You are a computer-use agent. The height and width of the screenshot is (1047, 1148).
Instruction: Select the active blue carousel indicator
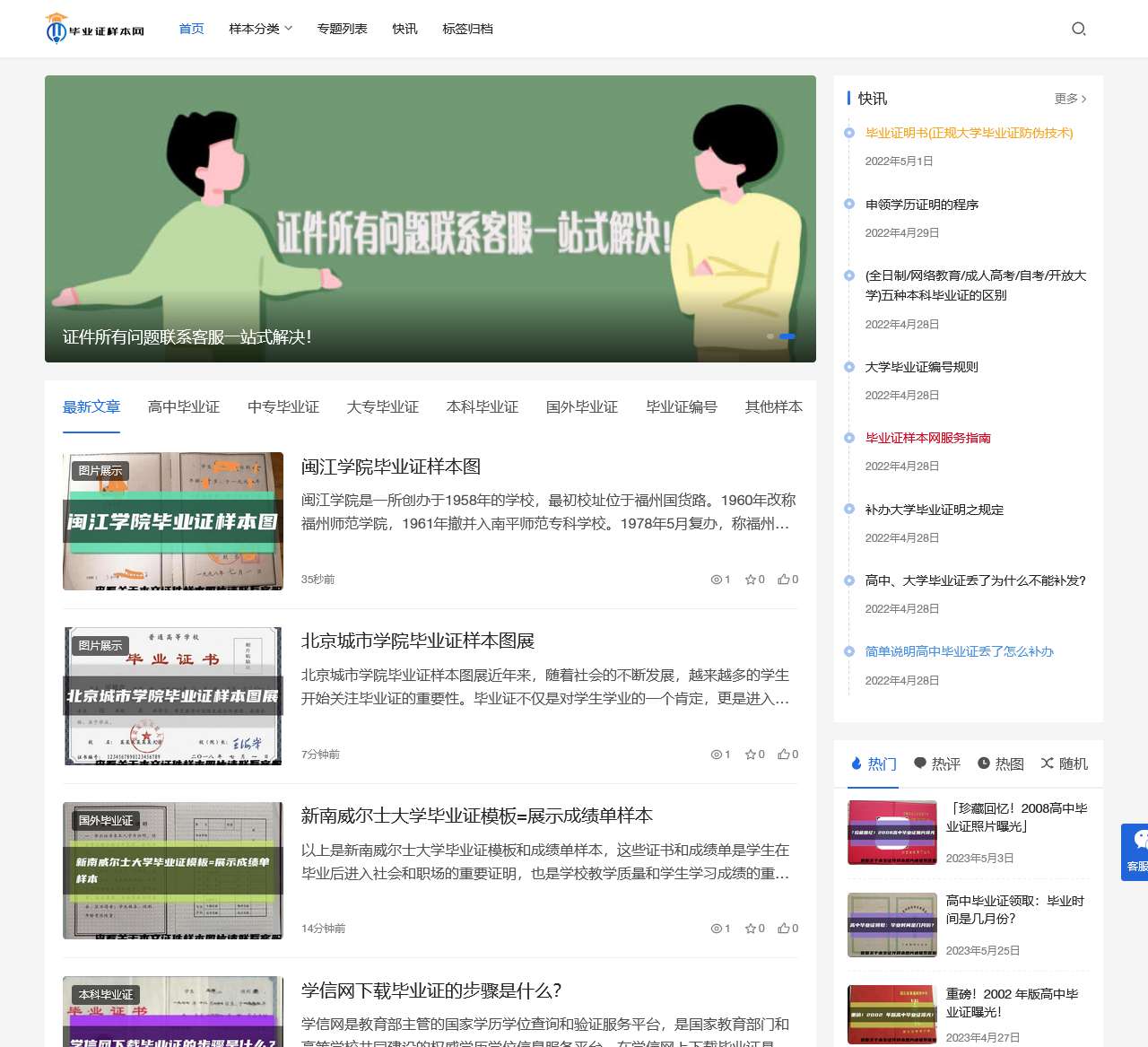(787, 336)
